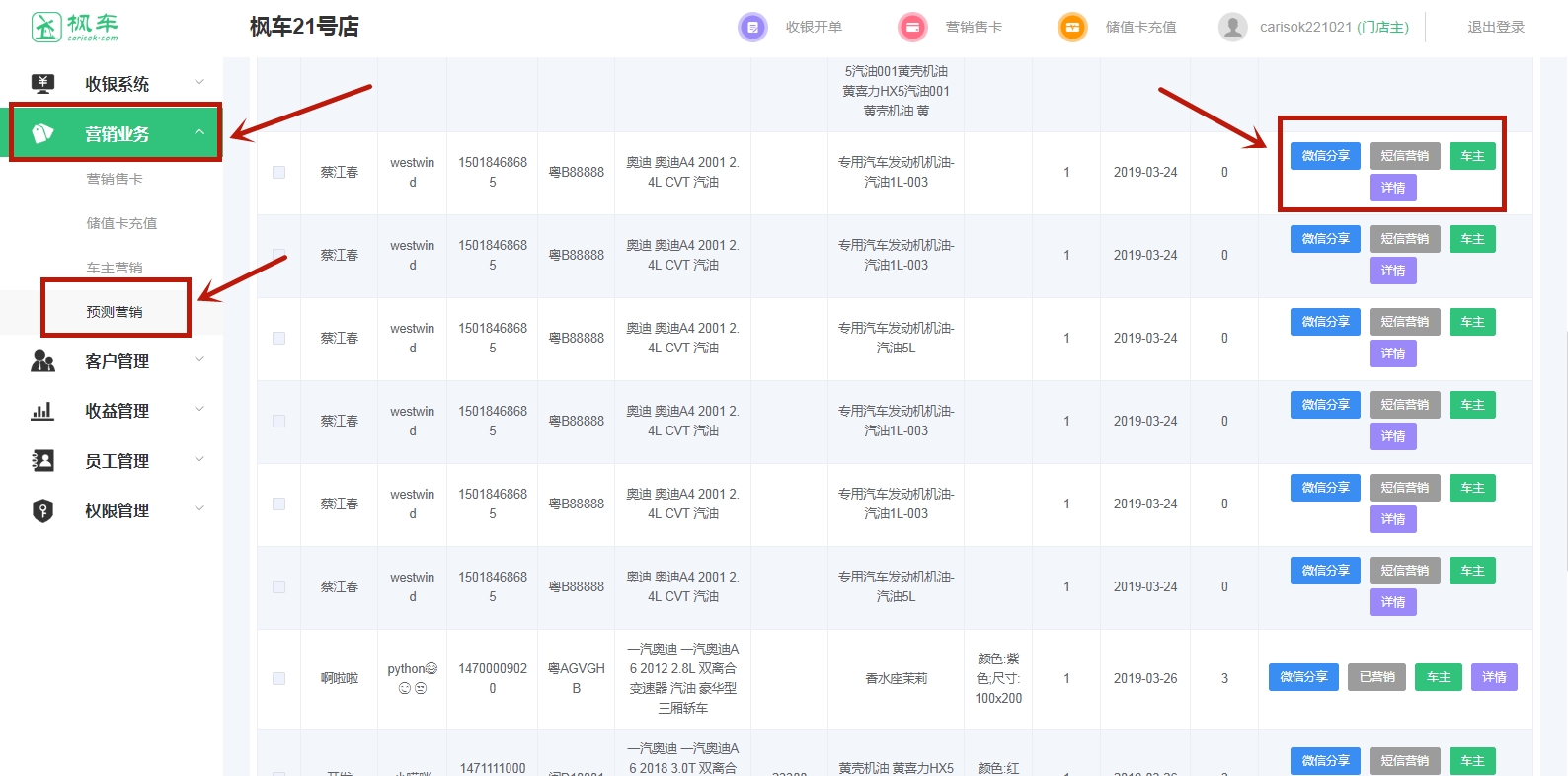
Task: Expand the 员工管理 menu chevron
Action: (x=199, y=459)
